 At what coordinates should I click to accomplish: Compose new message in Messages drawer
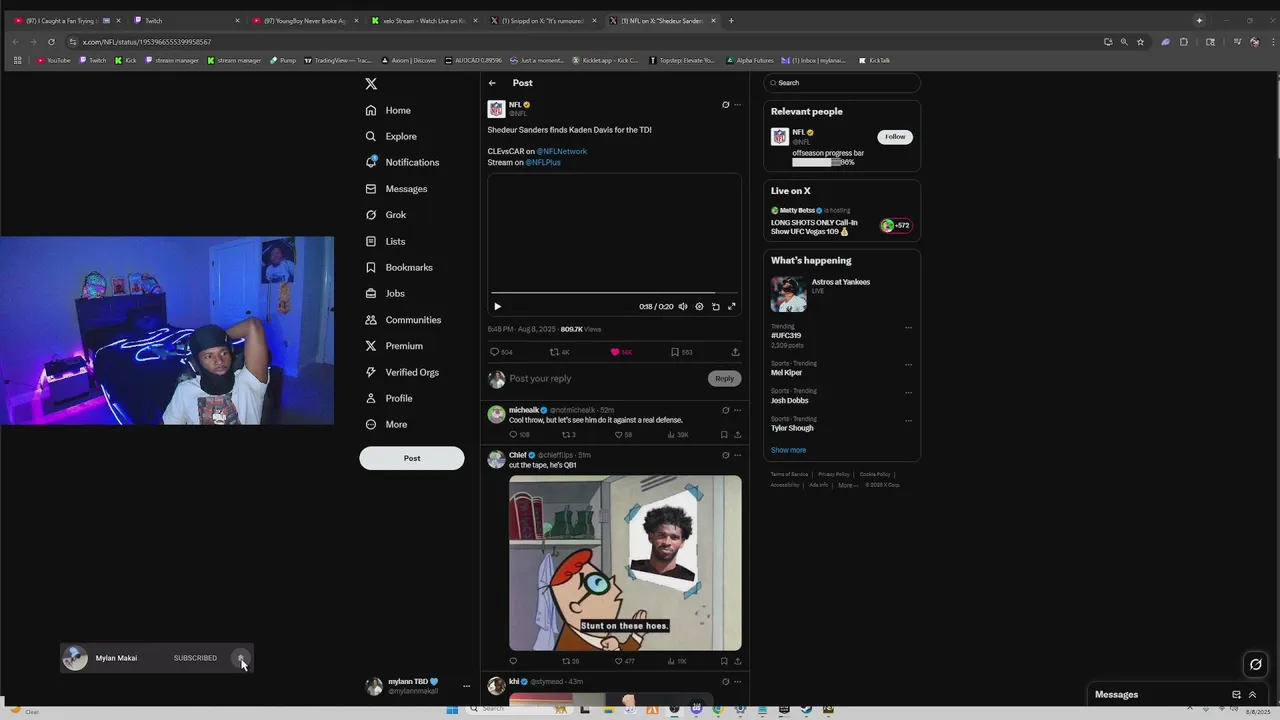click(x=1236, y=695)
